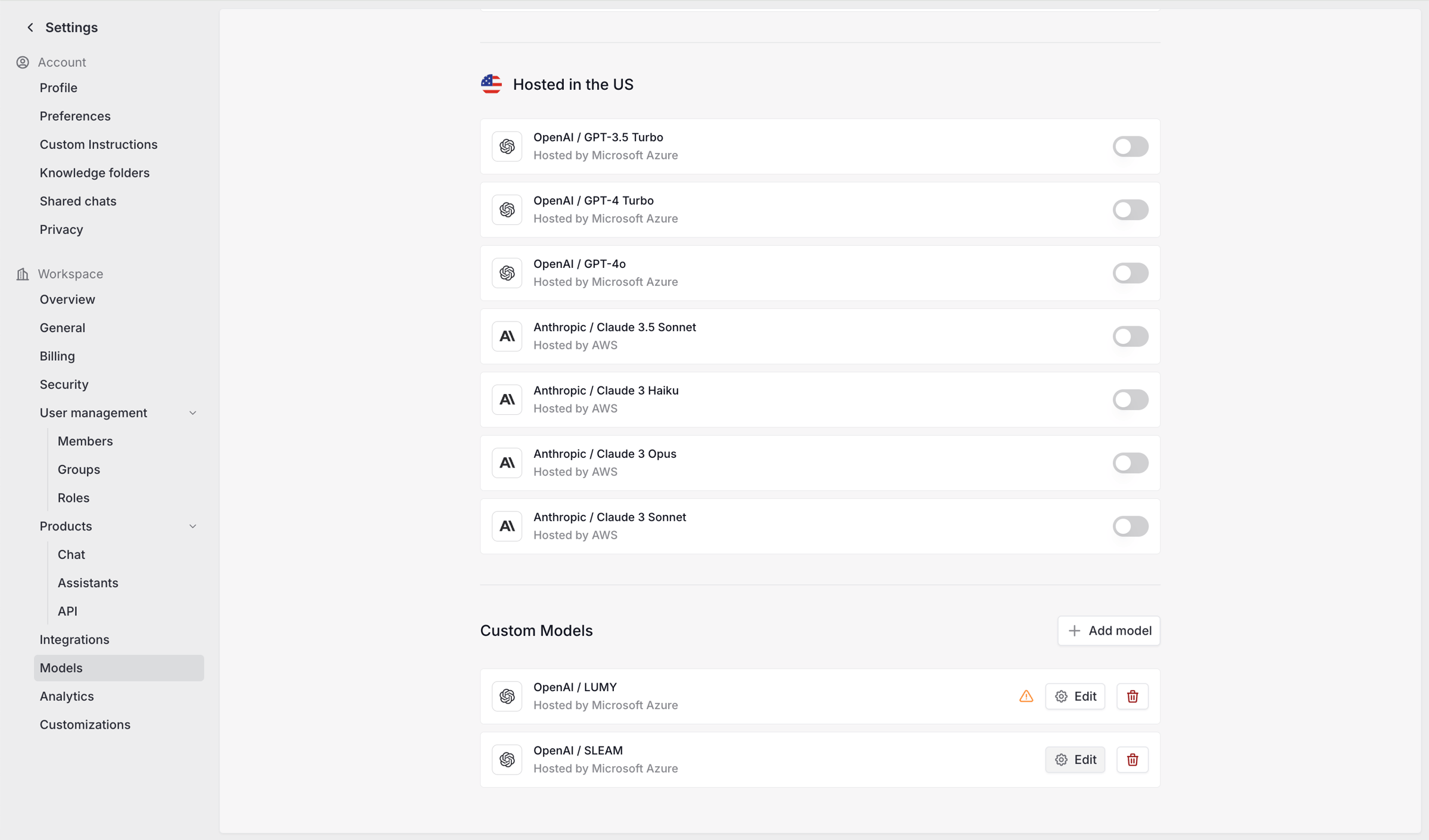The width and height of the screenshot is (1429, 840).
Task: Click the Anthropic logo for Claude 3.5 Sonnet
Action: [x=507, y=336]
